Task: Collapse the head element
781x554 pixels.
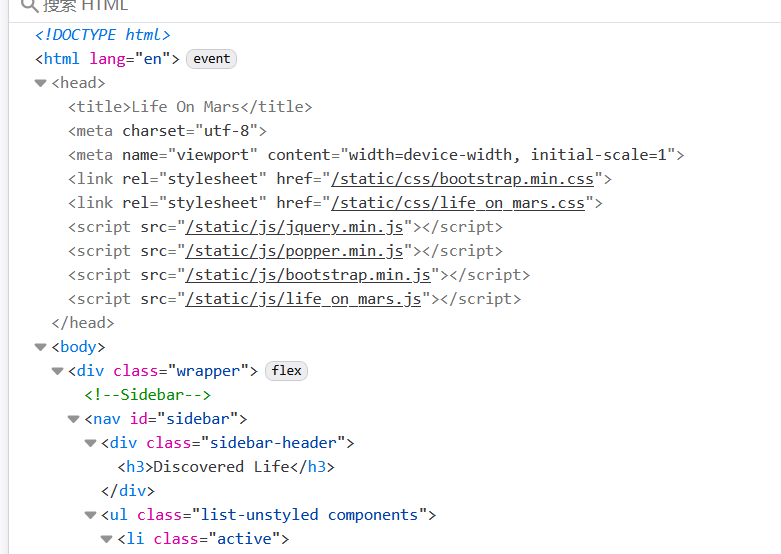Action: coord(40,83)
